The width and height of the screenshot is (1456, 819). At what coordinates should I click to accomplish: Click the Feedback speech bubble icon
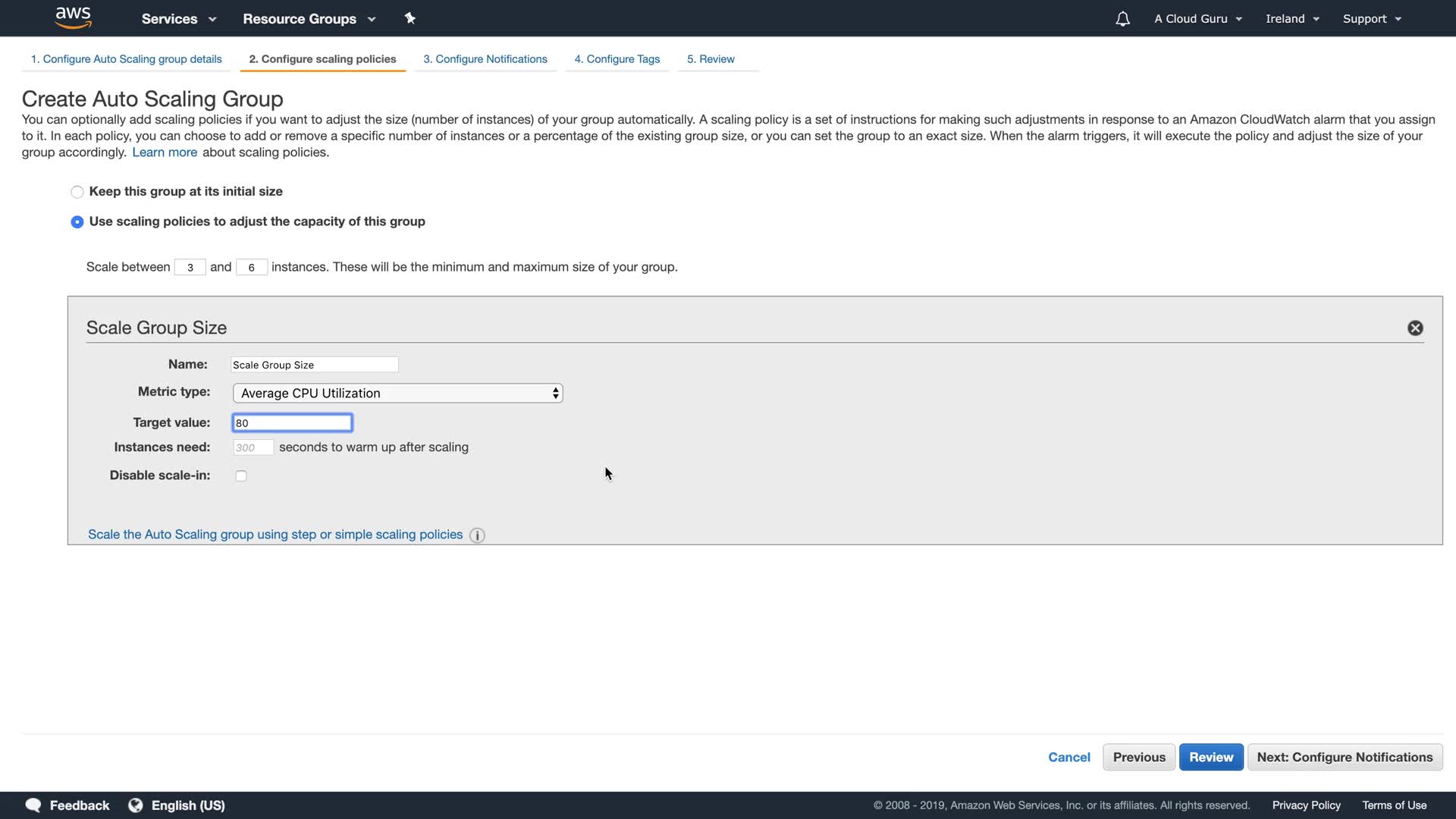[33, 805]
